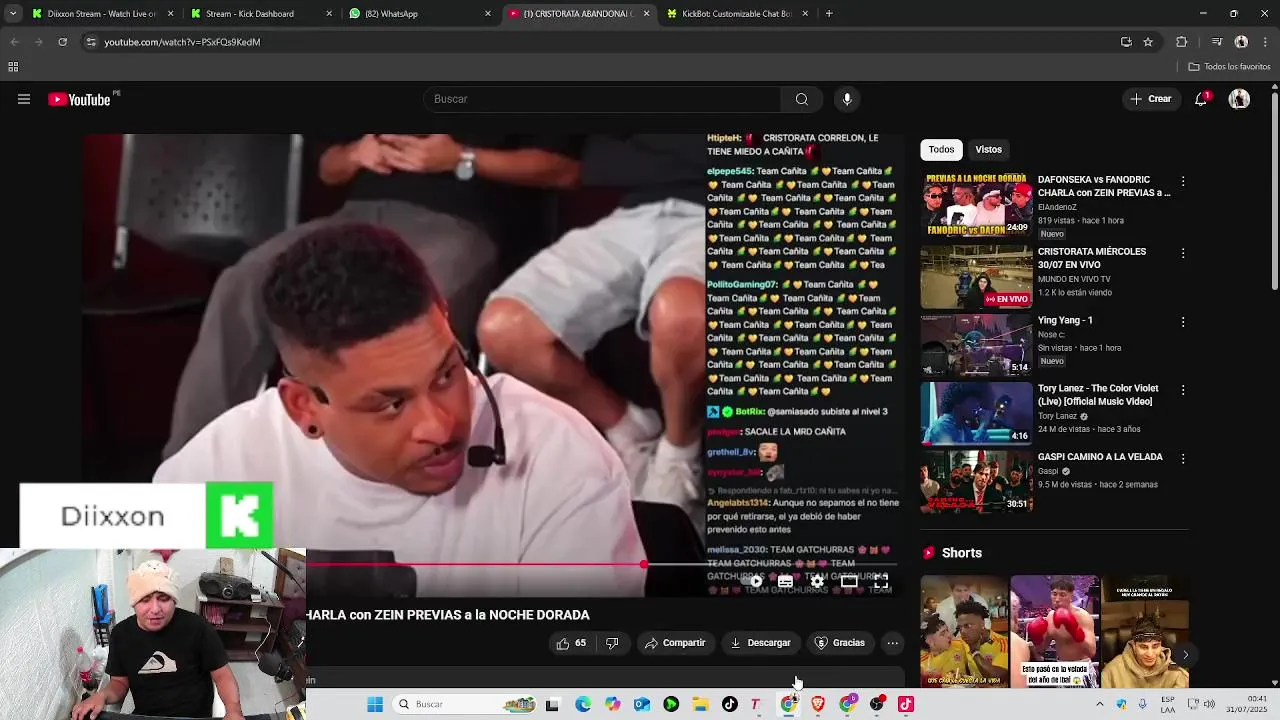Screen dimensions: 1280x720
Task: Select the Vistos filter chip
Action: pyautogui.click(x=989, y=150)
